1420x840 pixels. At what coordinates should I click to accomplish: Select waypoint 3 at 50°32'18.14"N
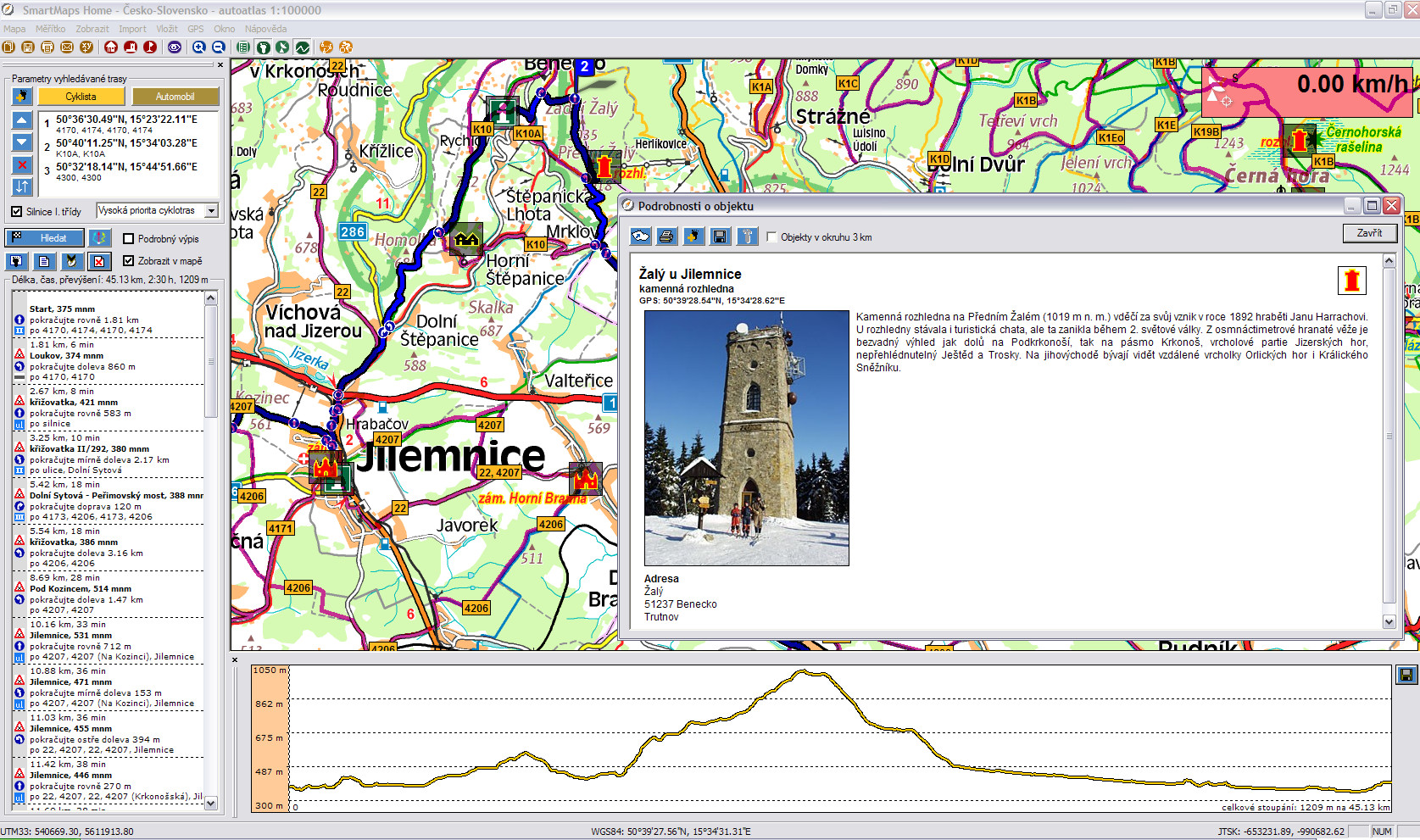[129, 171]
